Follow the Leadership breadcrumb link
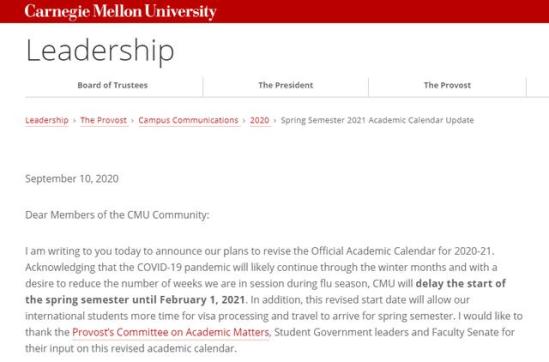The image size is (549, 362). tap(47, 120)
